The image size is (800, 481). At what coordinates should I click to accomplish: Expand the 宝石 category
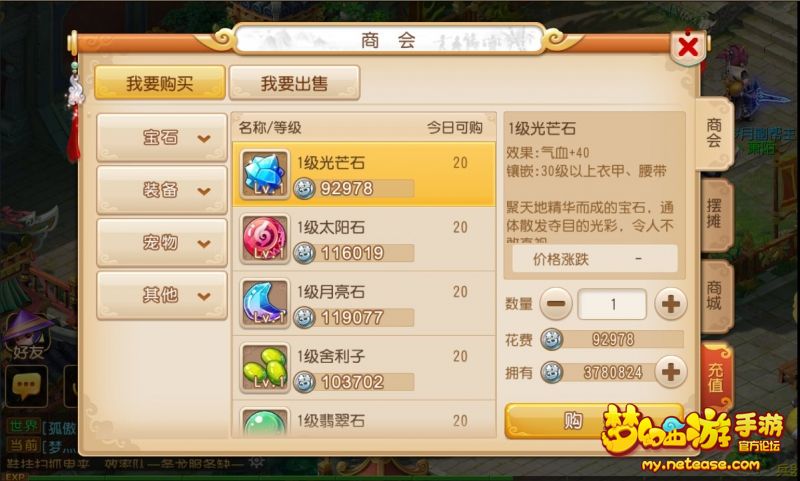pos(162,138)
